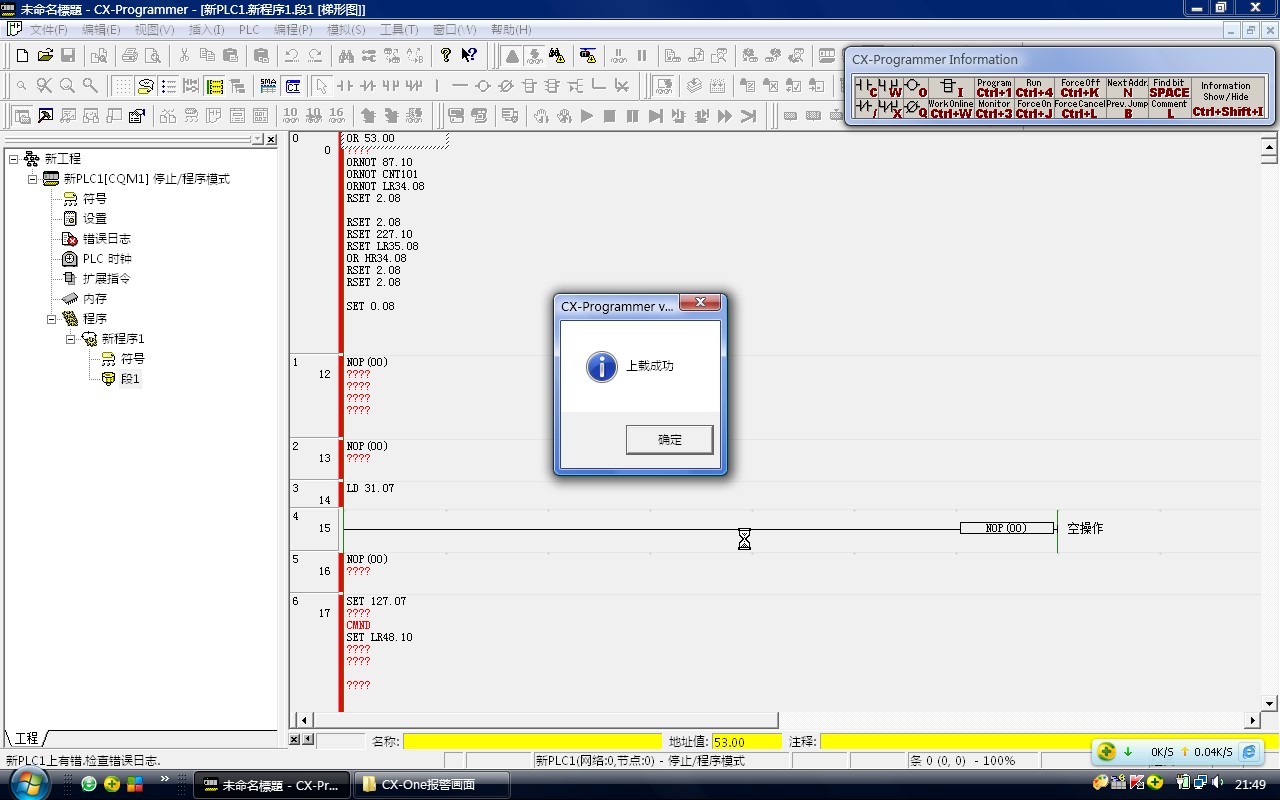This screenshot has height=800, width=1280.
Task: Click 确定 in the upload success dialog
Action: pyautogui.click(x=669, y=440)
